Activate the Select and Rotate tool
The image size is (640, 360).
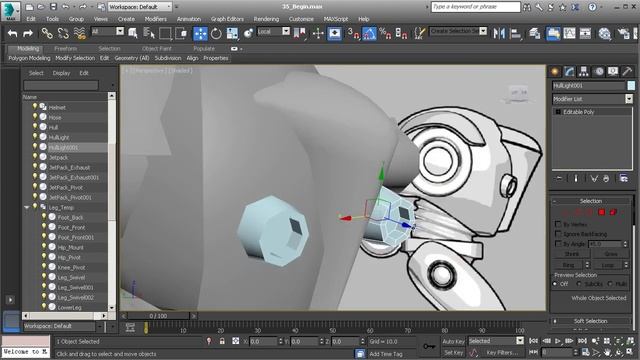pos(216,33)
